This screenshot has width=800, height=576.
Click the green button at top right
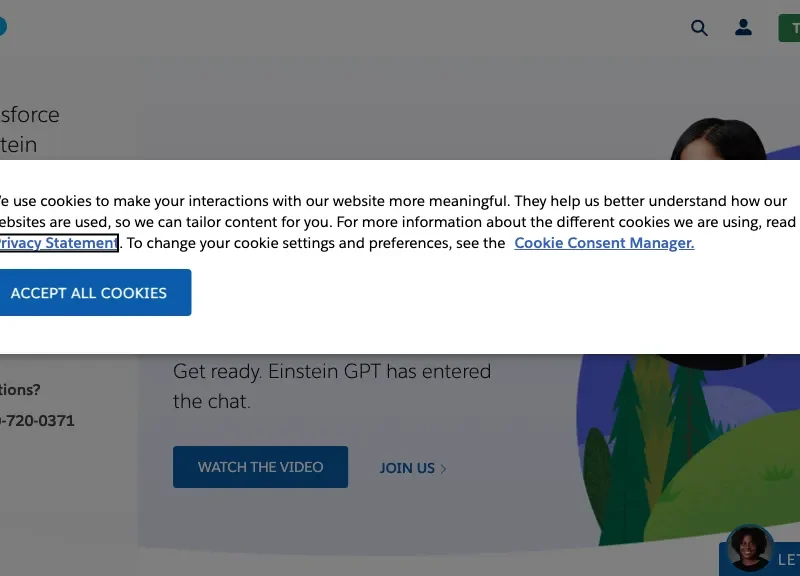click(789, 28)
